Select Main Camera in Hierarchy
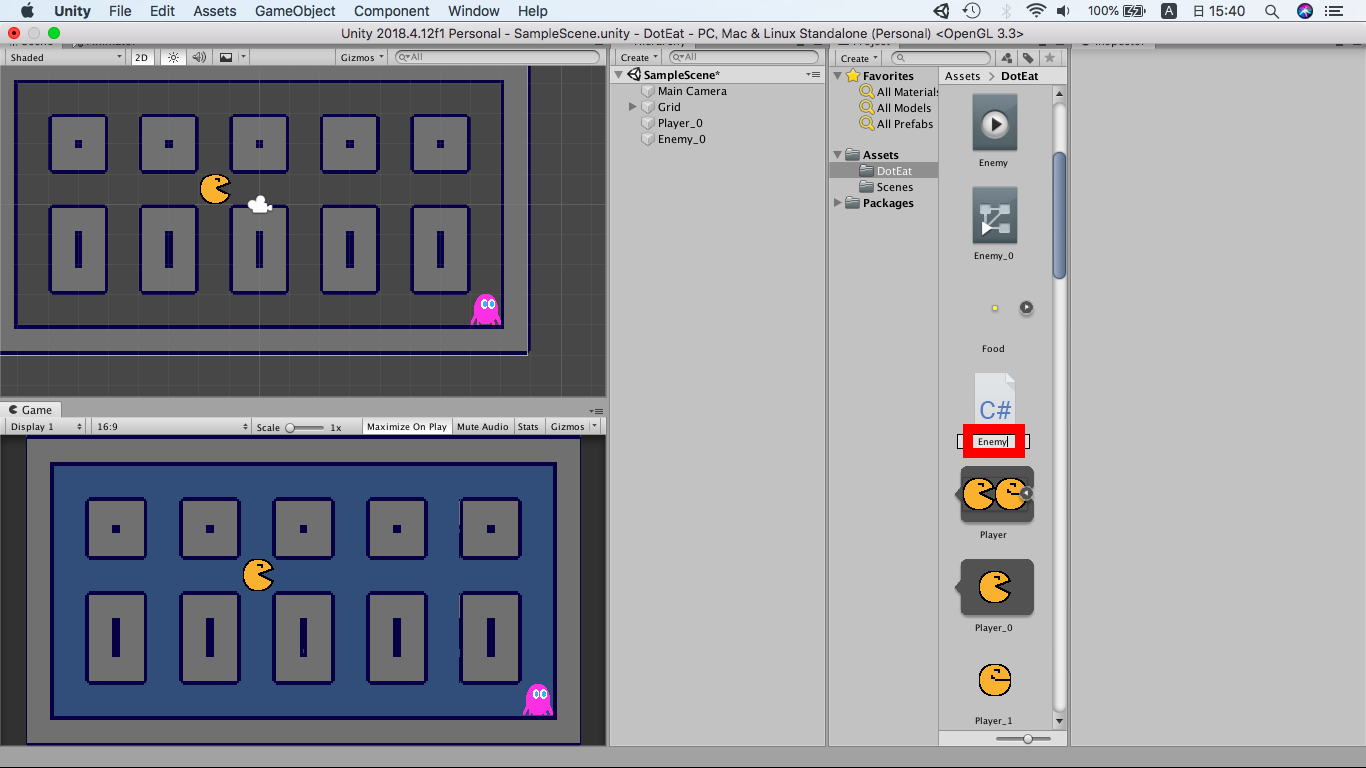Image resolution: width=1366 pixels, height=768 pixels. (x=692, y=91)
